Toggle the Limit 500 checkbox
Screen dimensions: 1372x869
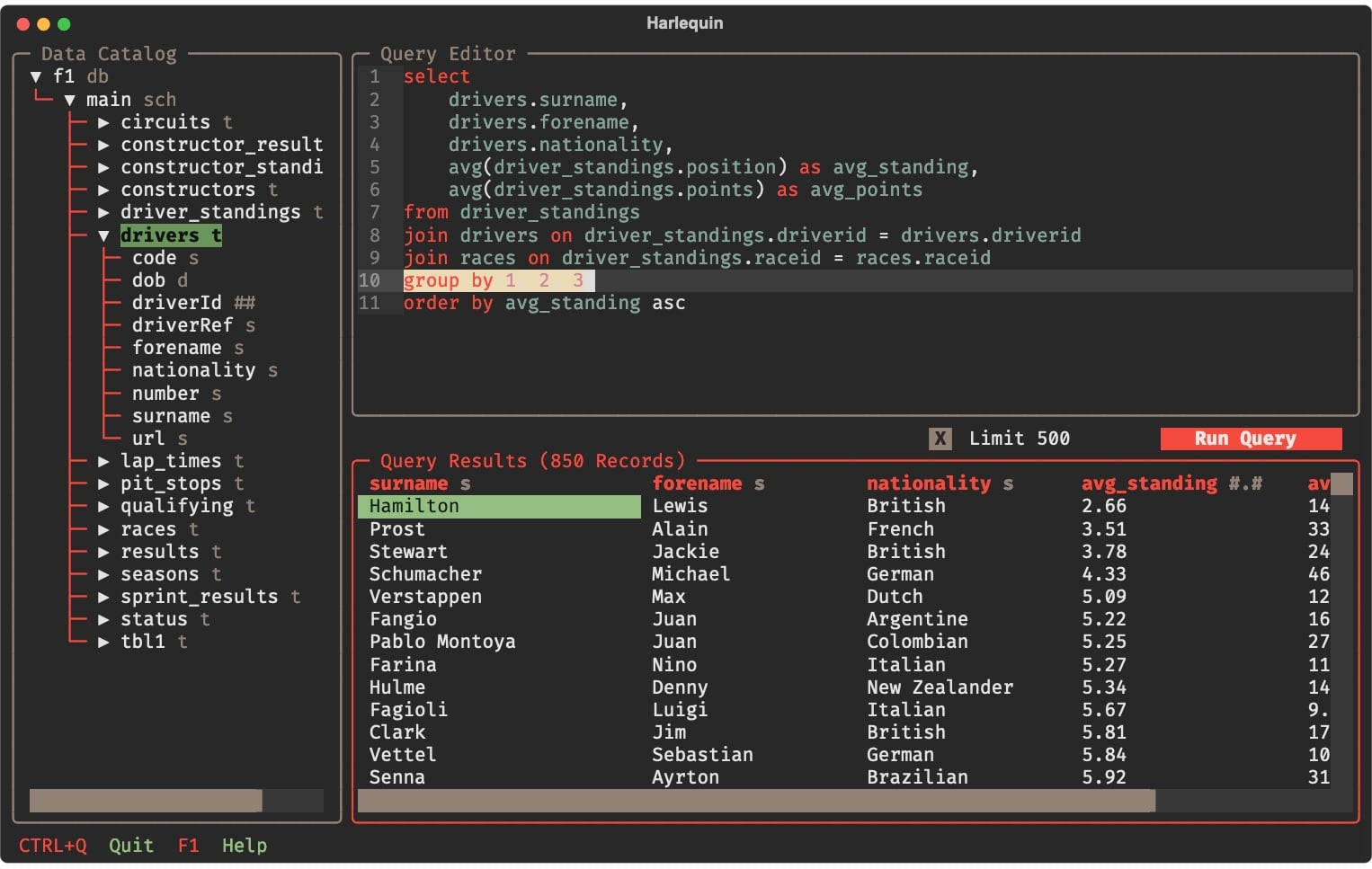(x=940, y=439)
